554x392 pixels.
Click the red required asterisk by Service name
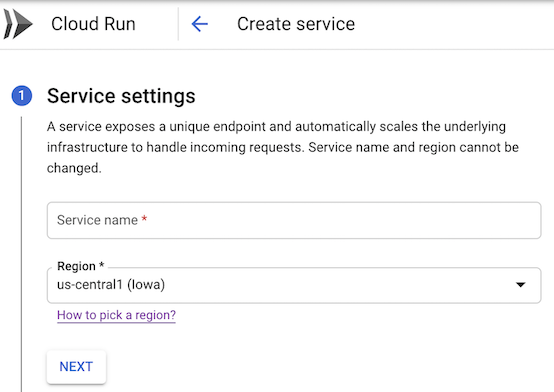coord(144,219)
